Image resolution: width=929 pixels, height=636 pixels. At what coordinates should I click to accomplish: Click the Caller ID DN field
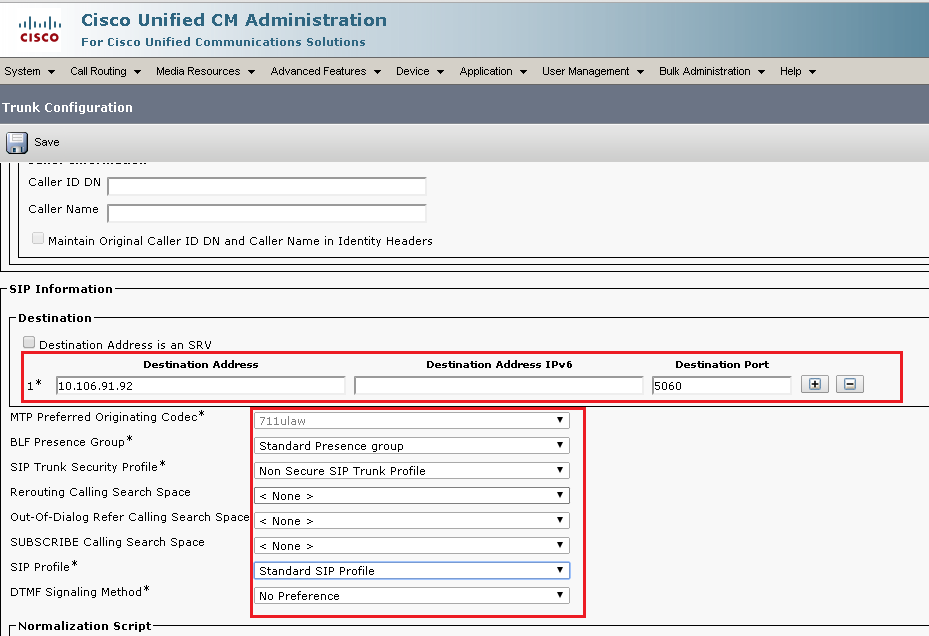(x=267, y=186)
